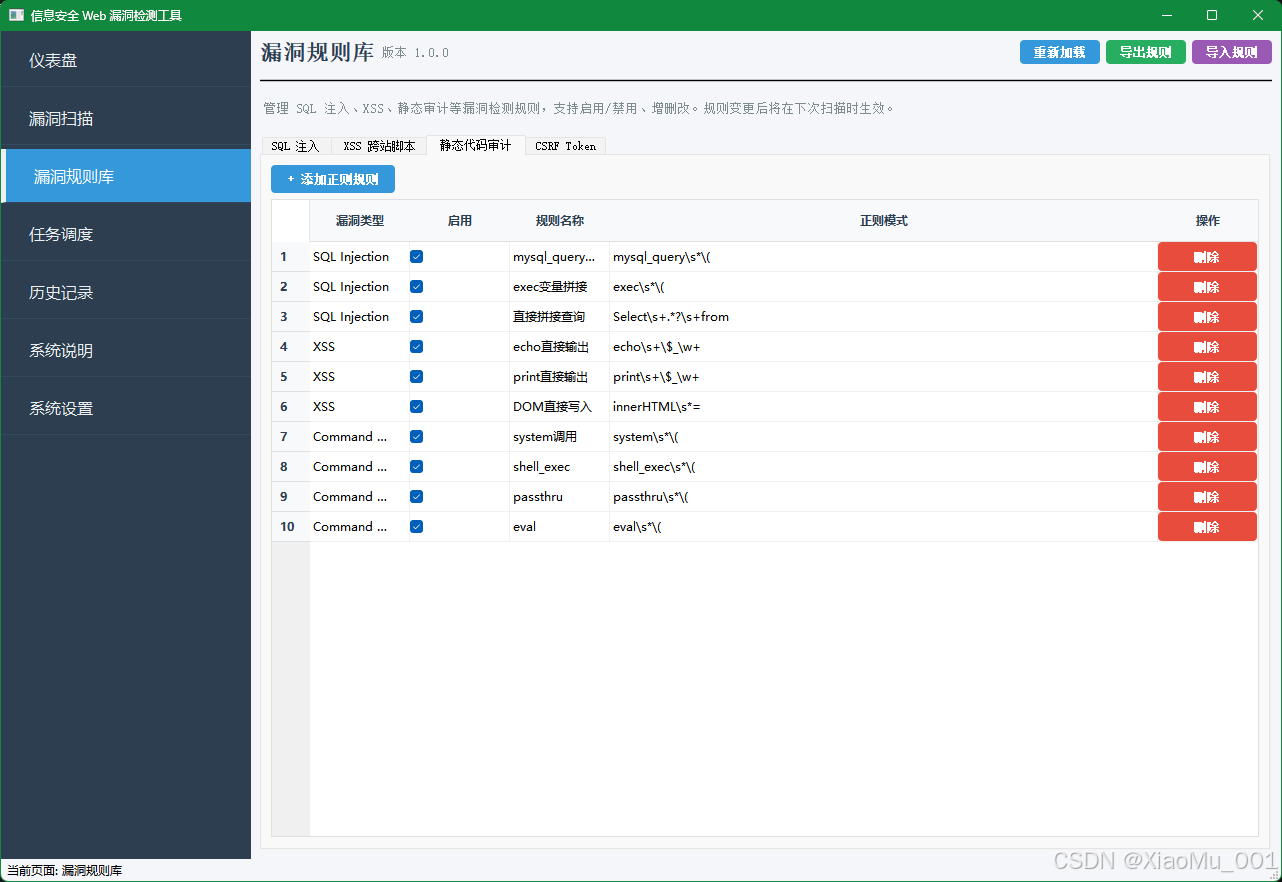This screenshot has width=1282, height=882.
Task: Click the print\s+\$_\w+ pattern cell
Action: (x=884, y=377)
